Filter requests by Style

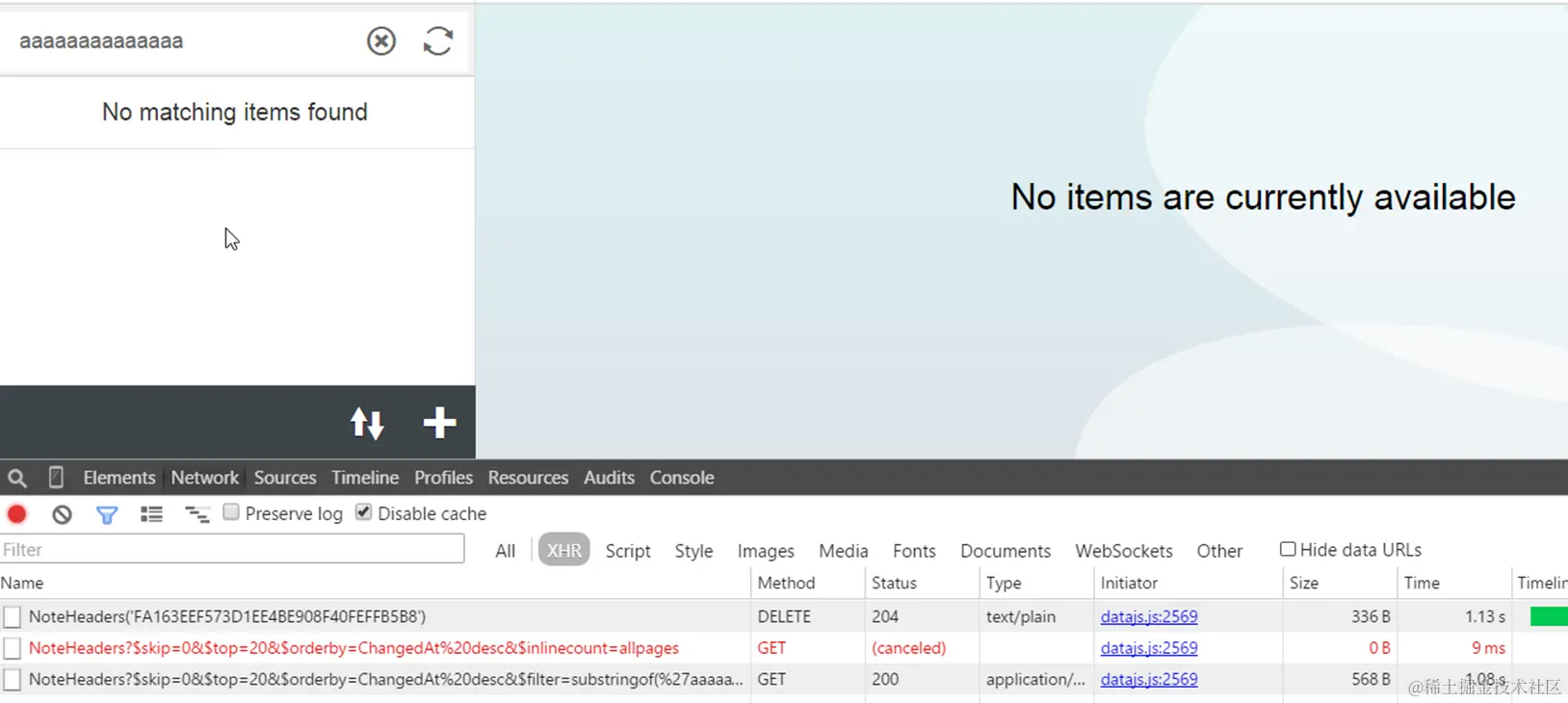tap(693, 551)
